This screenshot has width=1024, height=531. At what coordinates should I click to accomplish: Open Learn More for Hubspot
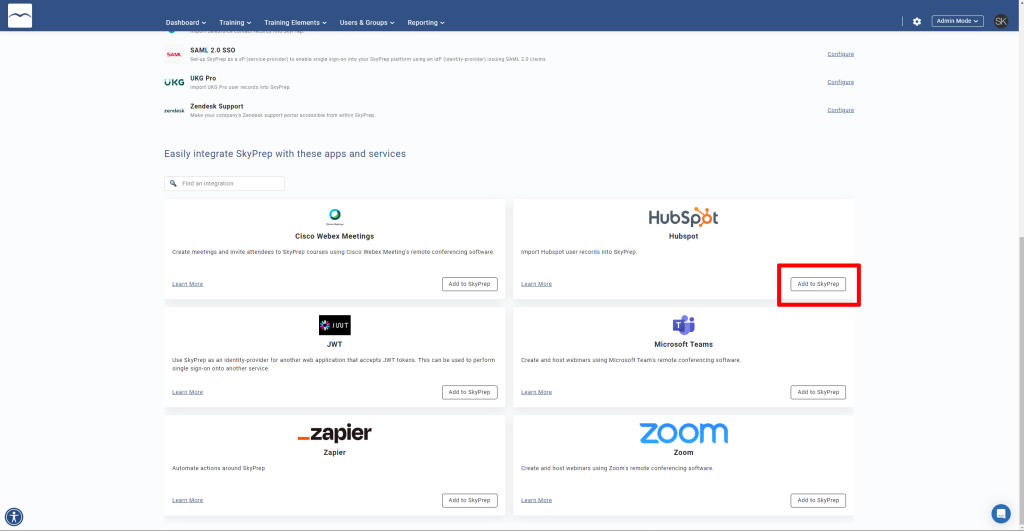[x=536, y=284]
